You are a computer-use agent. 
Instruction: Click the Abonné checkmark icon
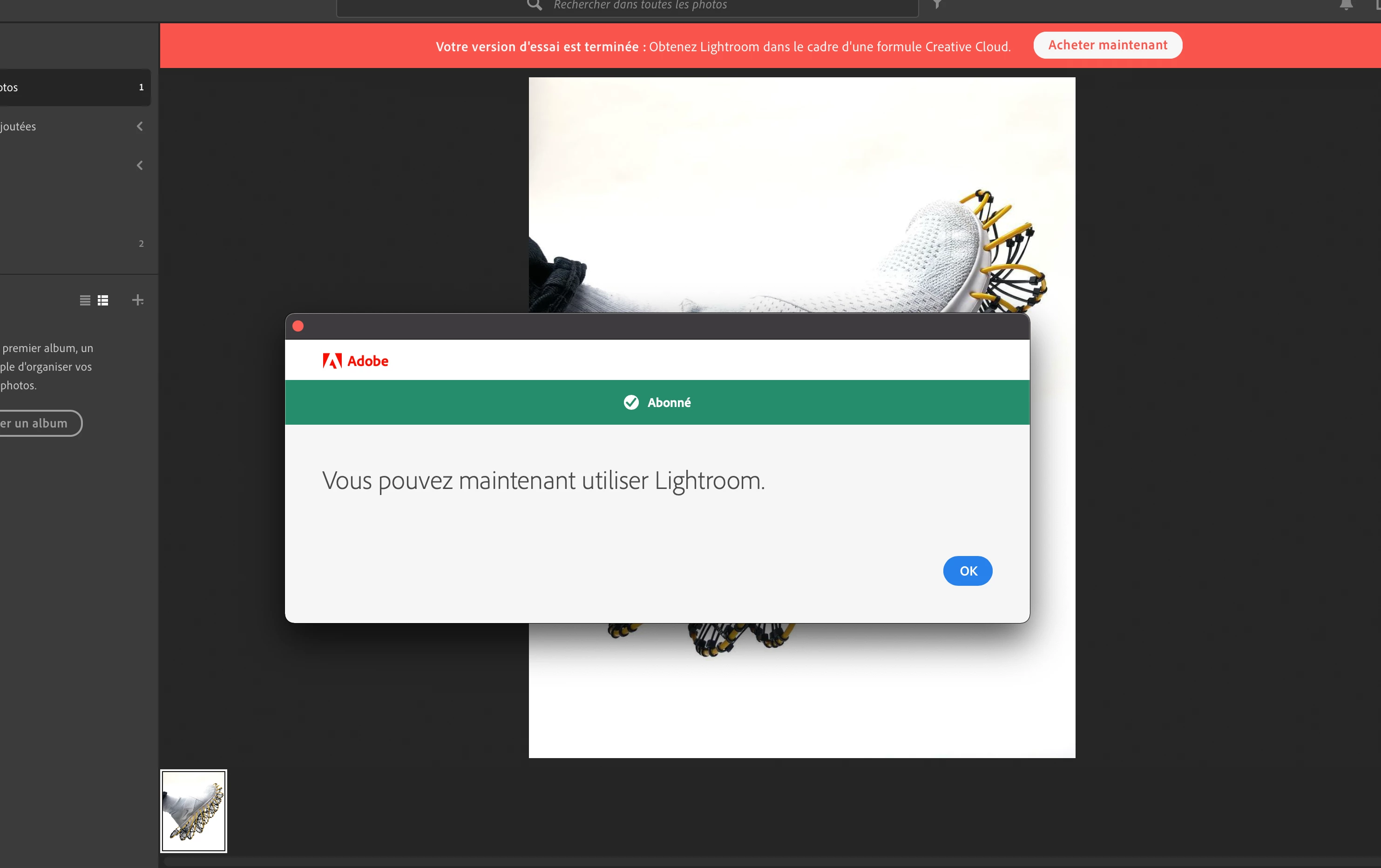631,402
